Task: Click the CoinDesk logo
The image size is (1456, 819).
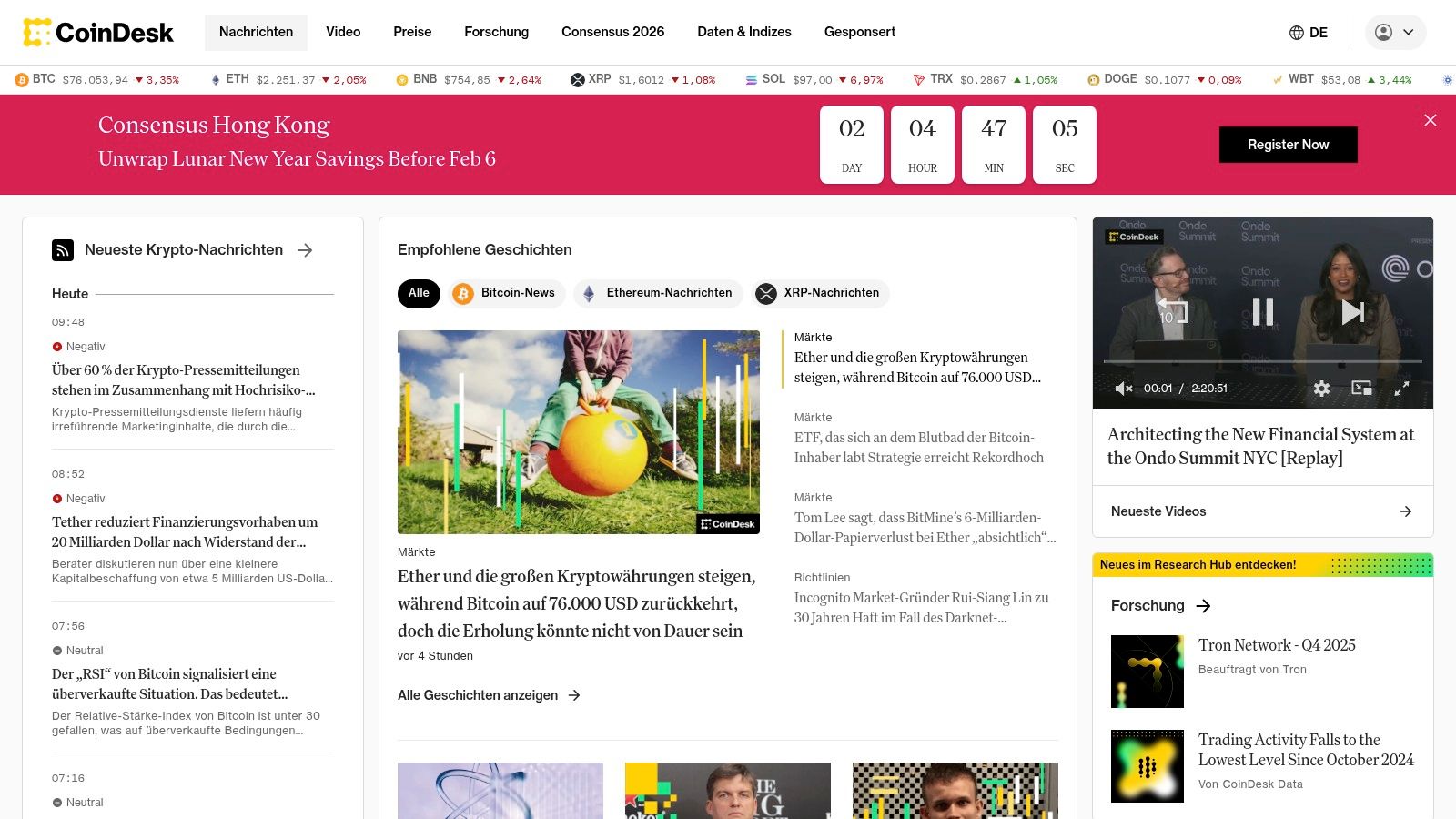Action: coord(100,32)
